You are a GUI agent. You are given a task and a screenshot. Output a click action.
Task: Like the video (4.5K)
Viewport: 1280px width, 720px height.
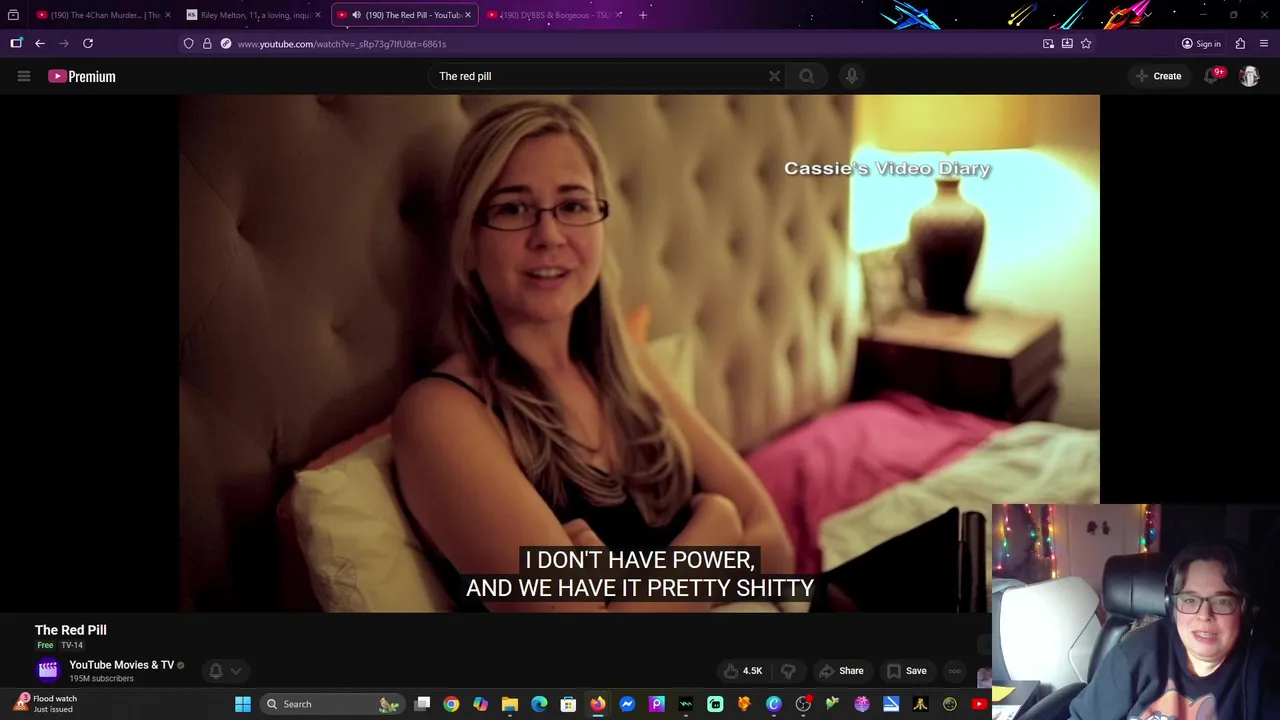(743, 671)
